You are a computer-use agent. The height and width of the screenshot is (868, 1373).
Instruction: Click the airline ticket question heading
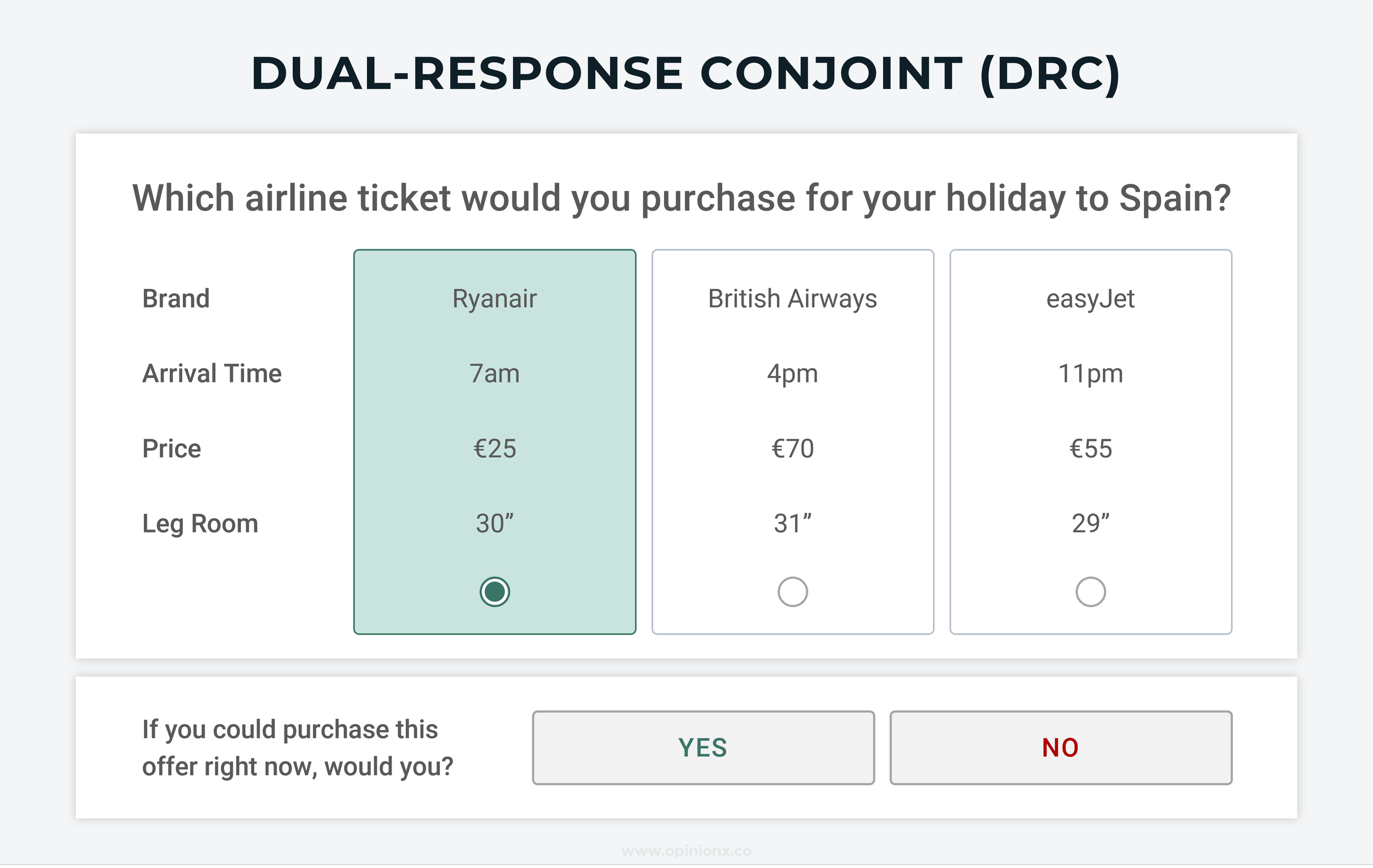pos(682,198)
